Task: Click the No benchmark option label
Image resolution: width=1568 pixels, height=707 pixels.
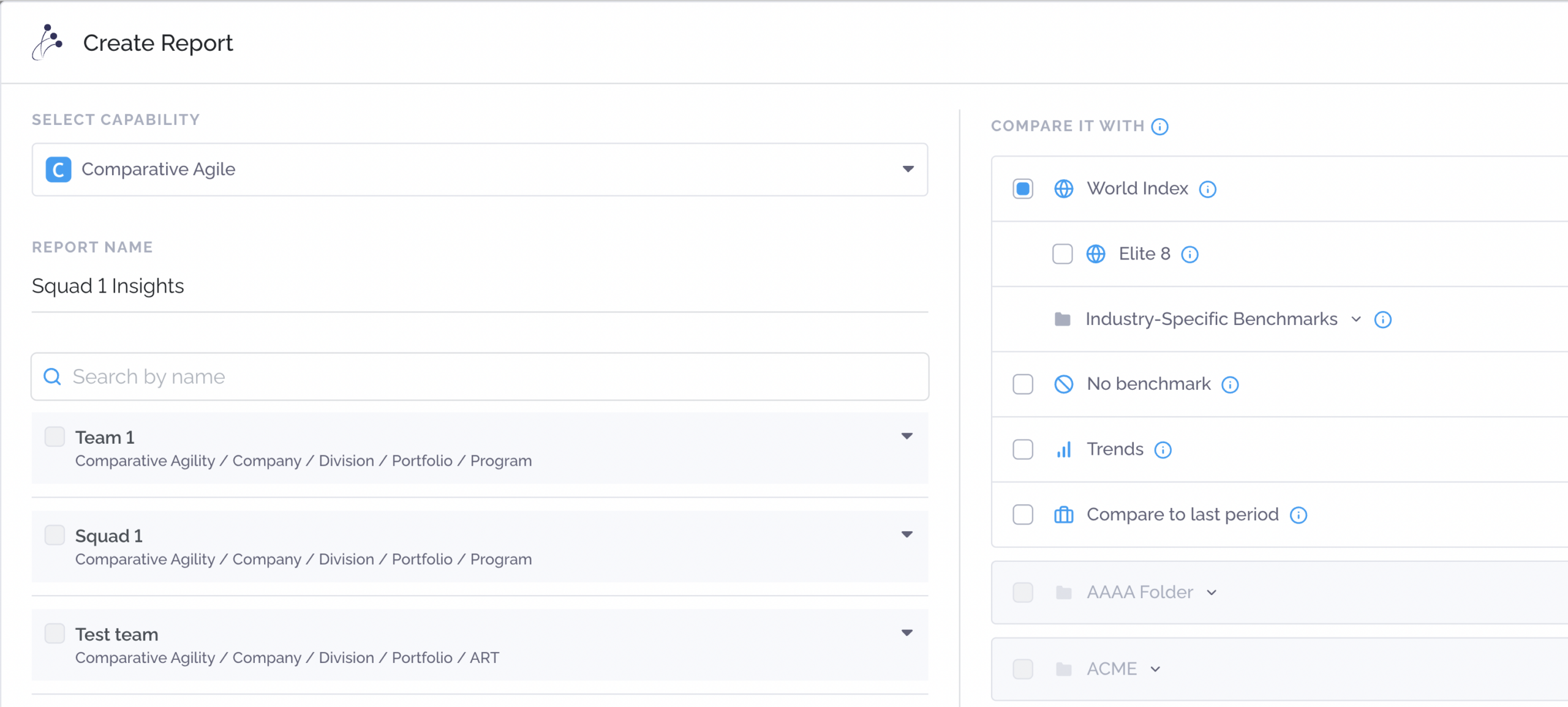Action: (x=1148, y=384)
